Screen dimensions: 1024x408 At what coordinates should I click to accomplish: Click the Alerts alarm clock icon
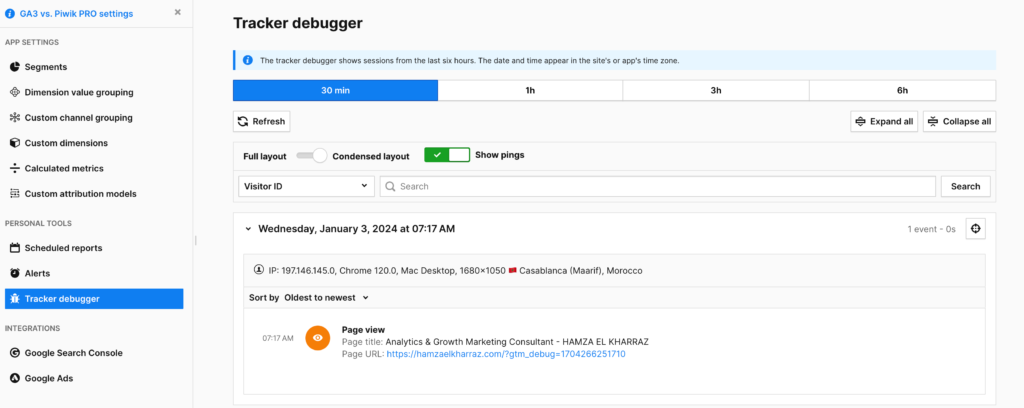coord(15,273)
